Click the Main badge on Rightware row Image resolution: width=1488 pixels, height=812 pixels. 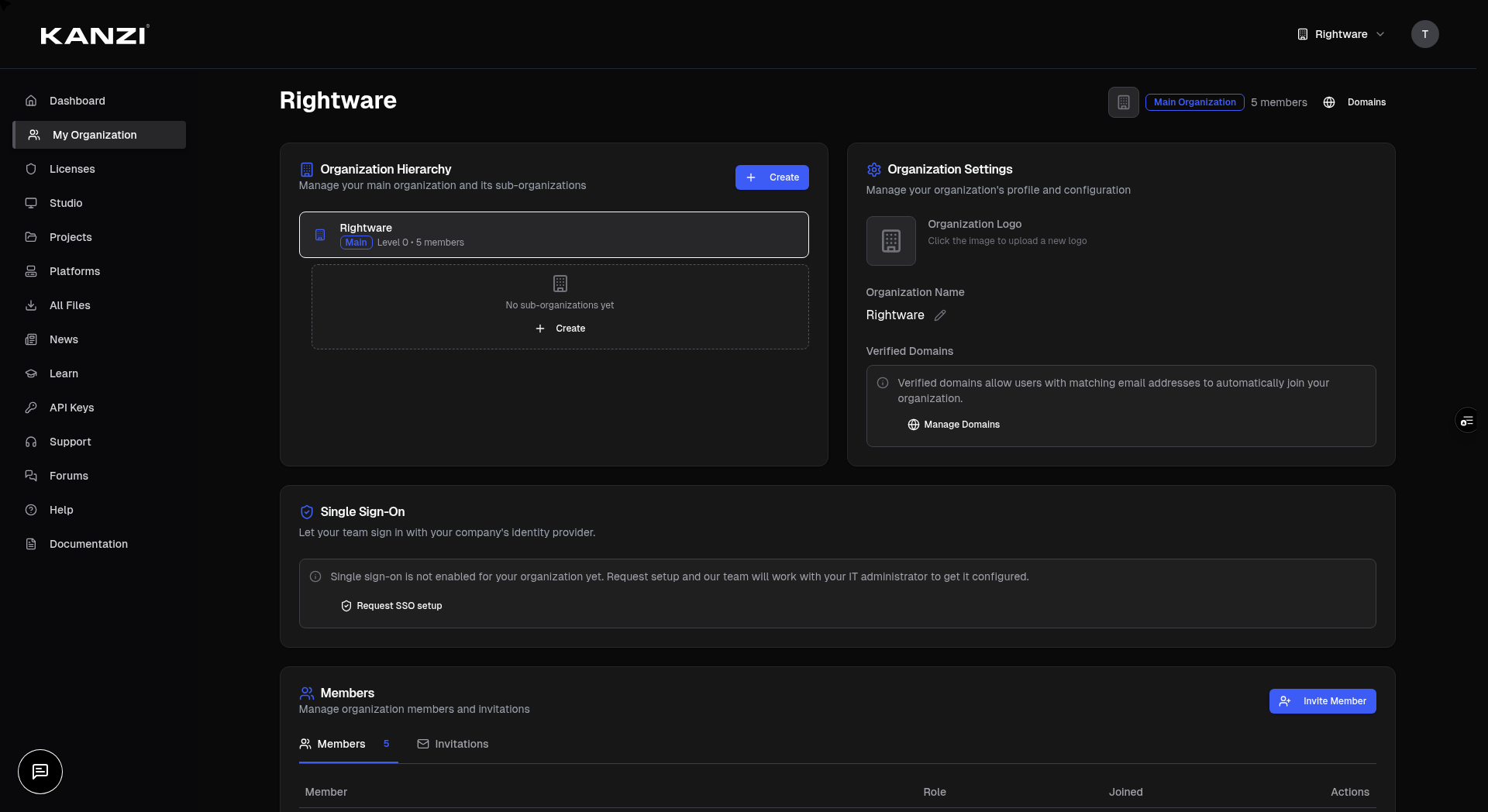pyautogui.click(x=356, y=243)
